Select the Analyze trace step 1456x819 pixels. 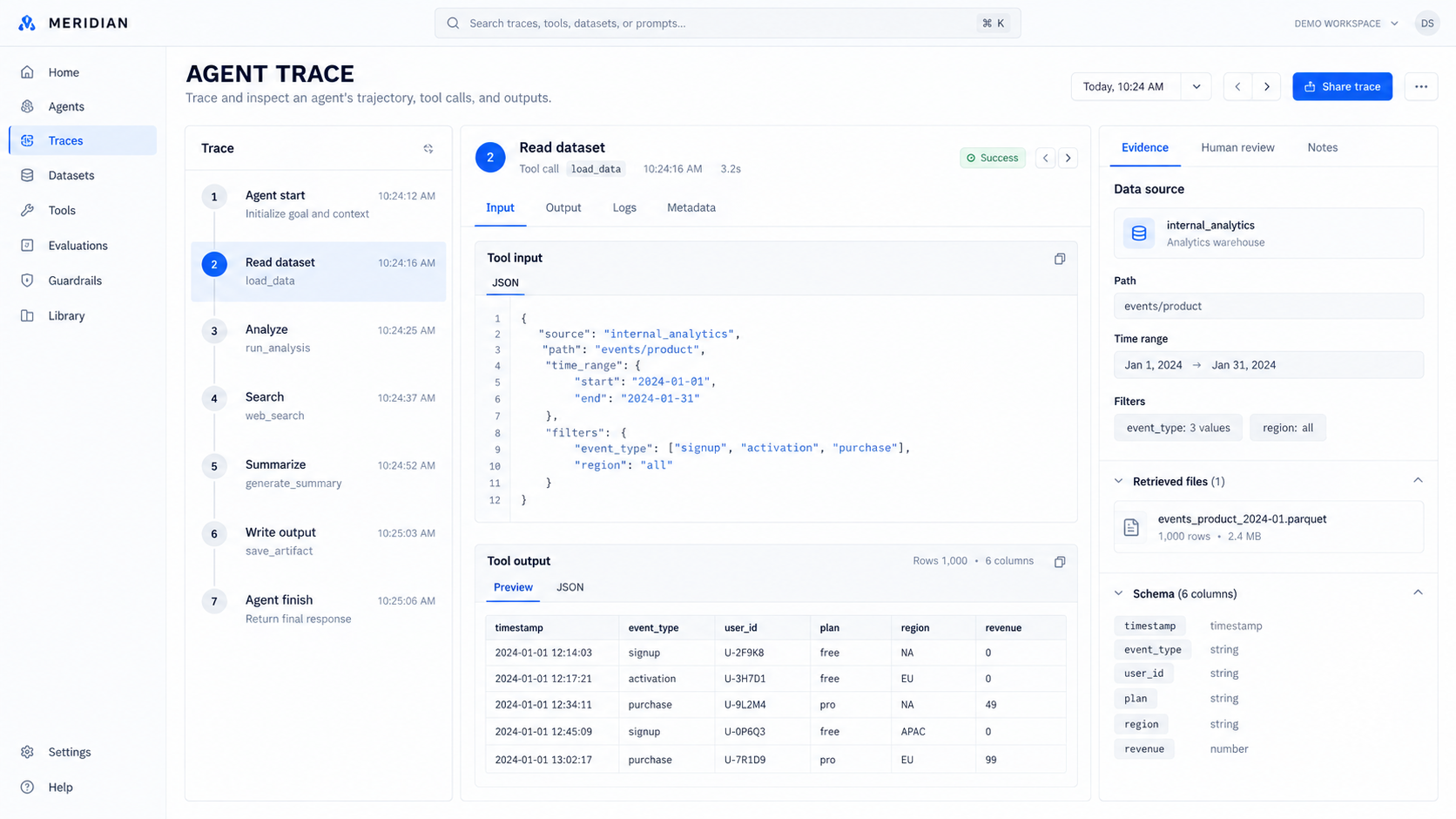coord(319,338)
